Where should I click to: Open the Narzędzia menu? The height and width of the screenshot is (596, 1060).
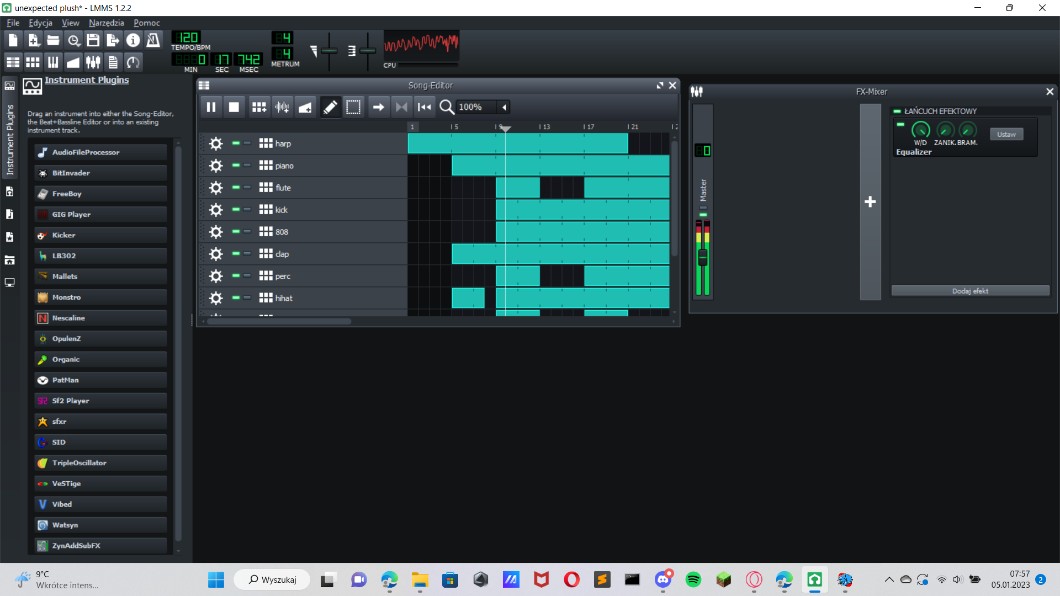pos(105,22)
